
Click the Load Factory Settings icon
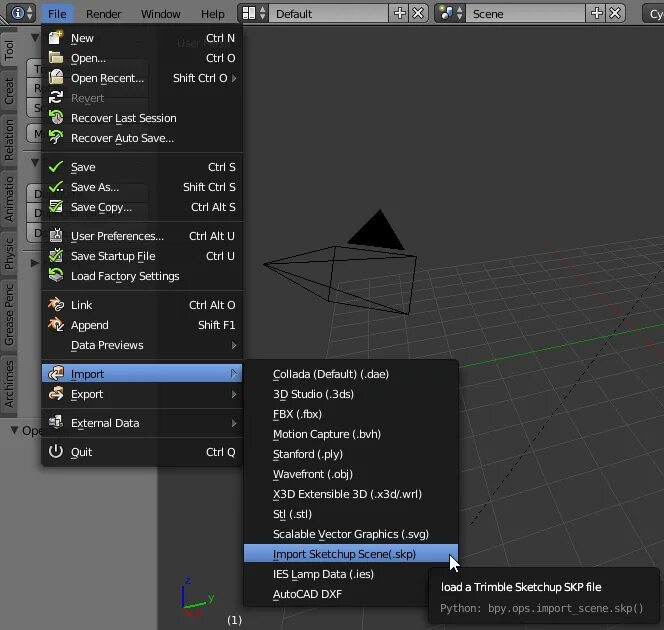[x=55, y=276]
